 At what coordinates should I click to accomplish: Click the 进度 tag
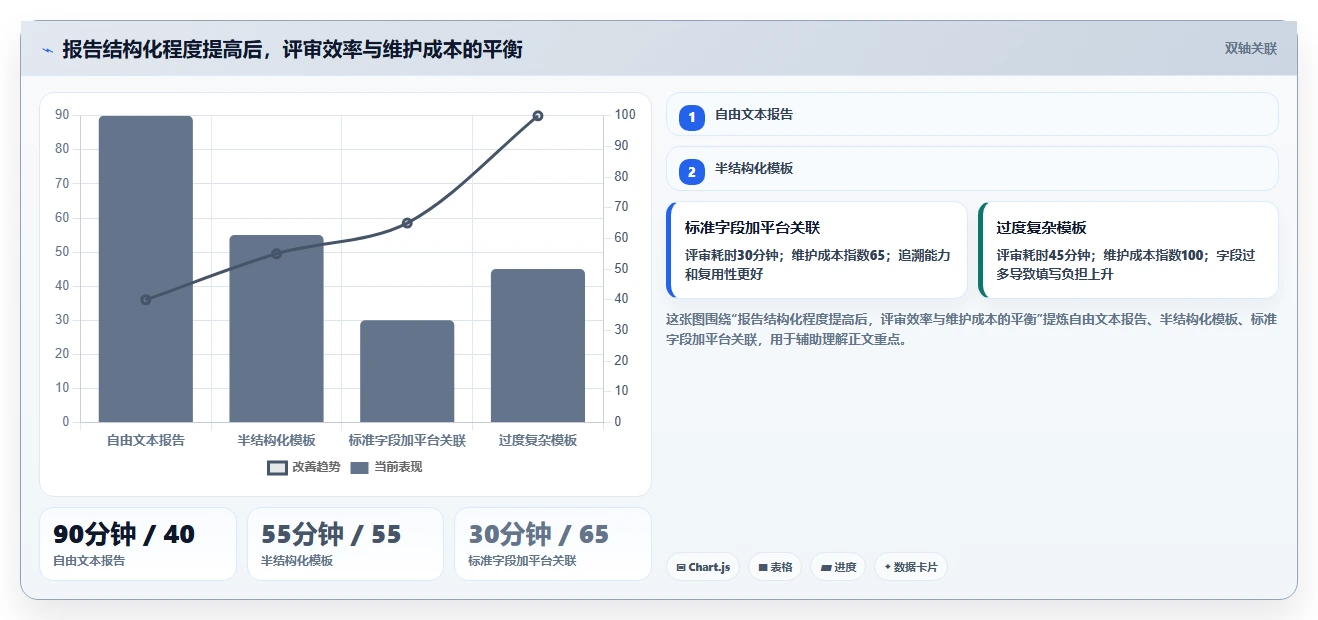coord(838,567)
